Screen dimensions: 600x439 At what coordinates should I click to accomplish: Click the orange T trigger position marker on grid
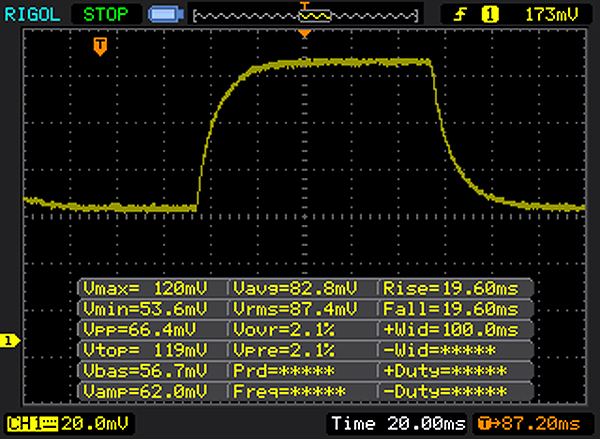click(100, 47)
